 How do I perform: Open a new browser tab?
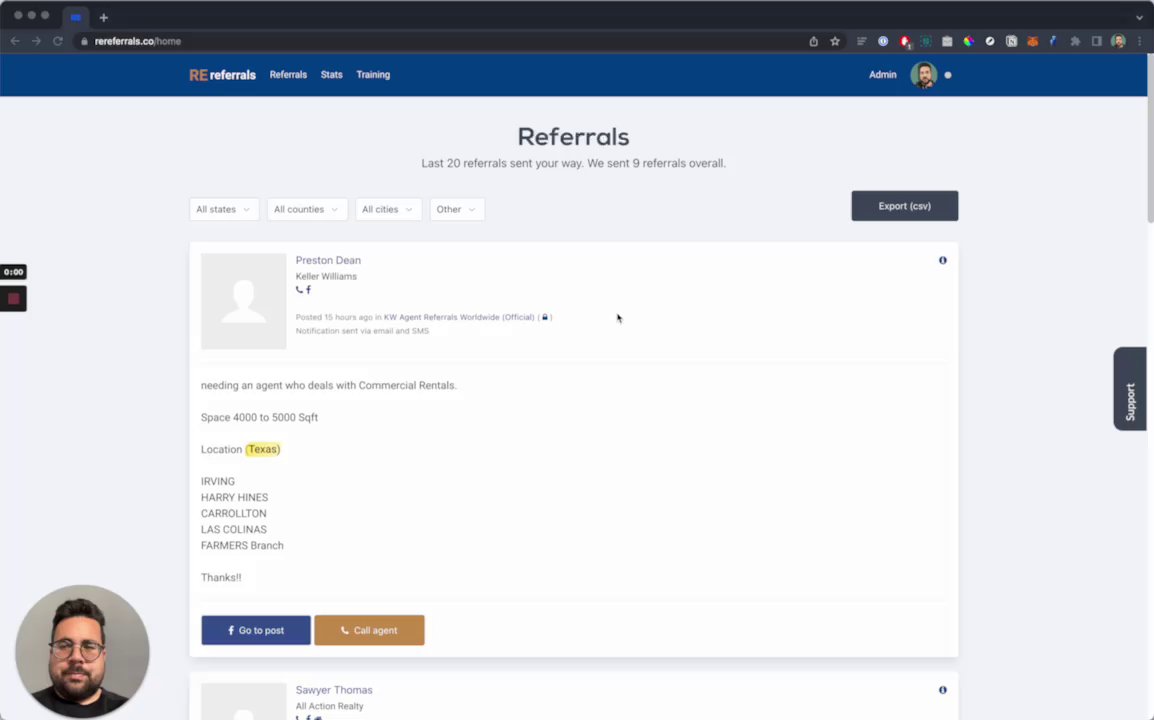click(x=103, y=18)
